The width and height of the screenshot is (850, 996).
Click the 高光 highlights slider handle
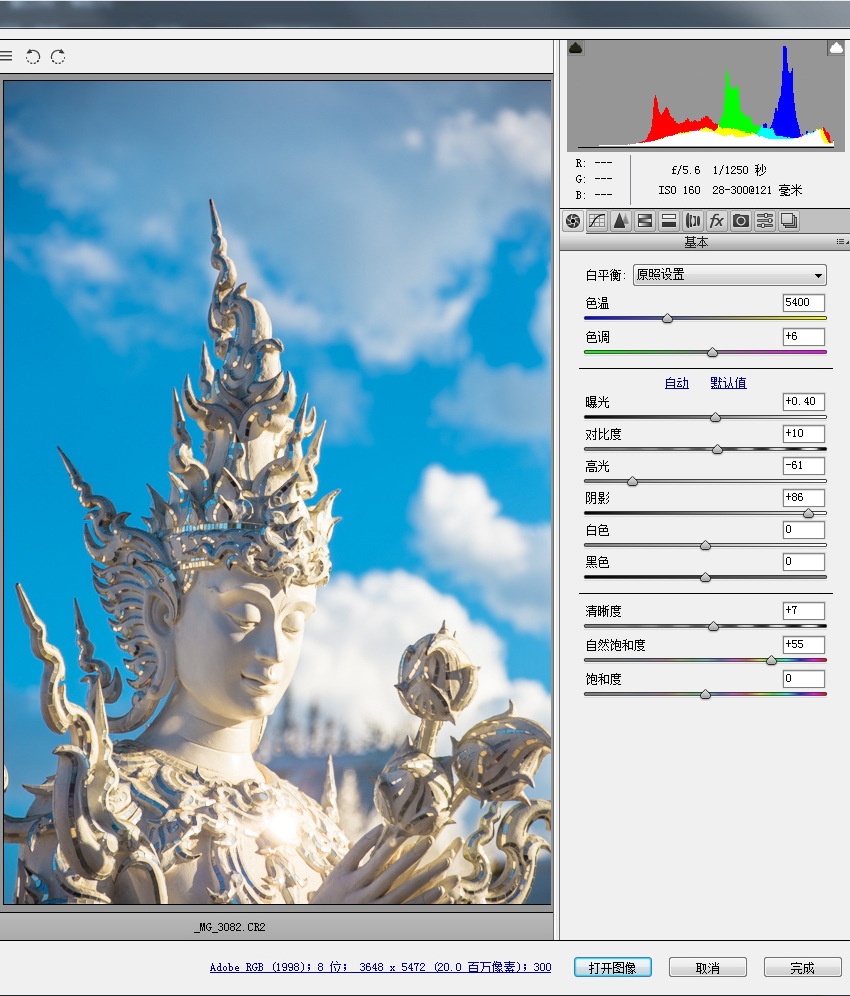click(x=632, y=481)
